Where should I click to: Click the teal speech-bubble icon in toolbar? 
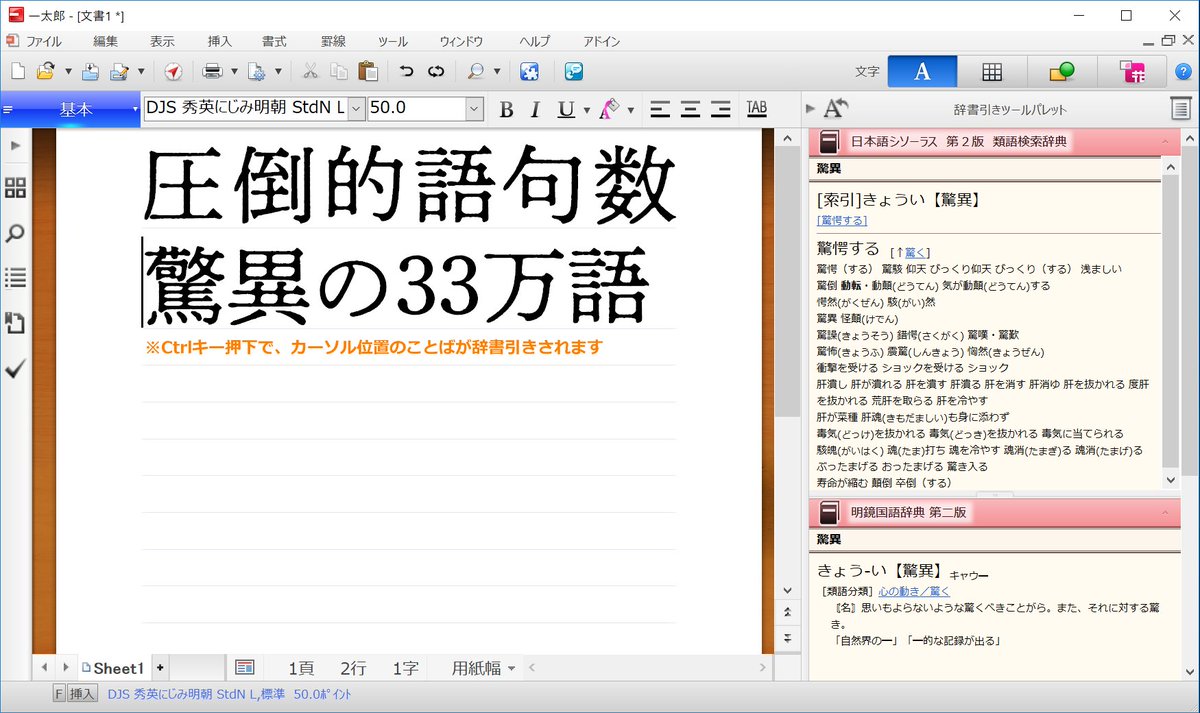click(573, 71)
